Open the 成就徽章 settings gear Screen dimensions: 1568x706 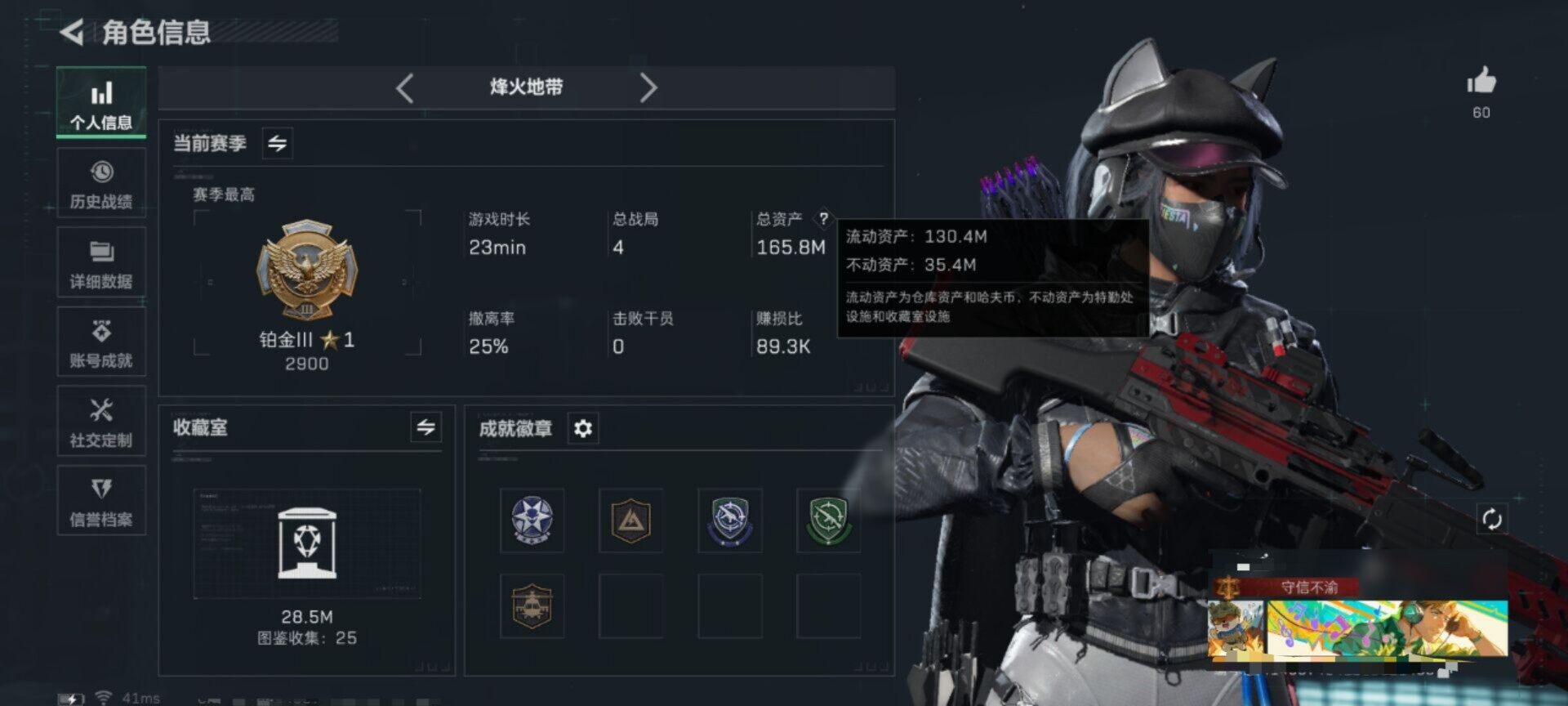582,428
